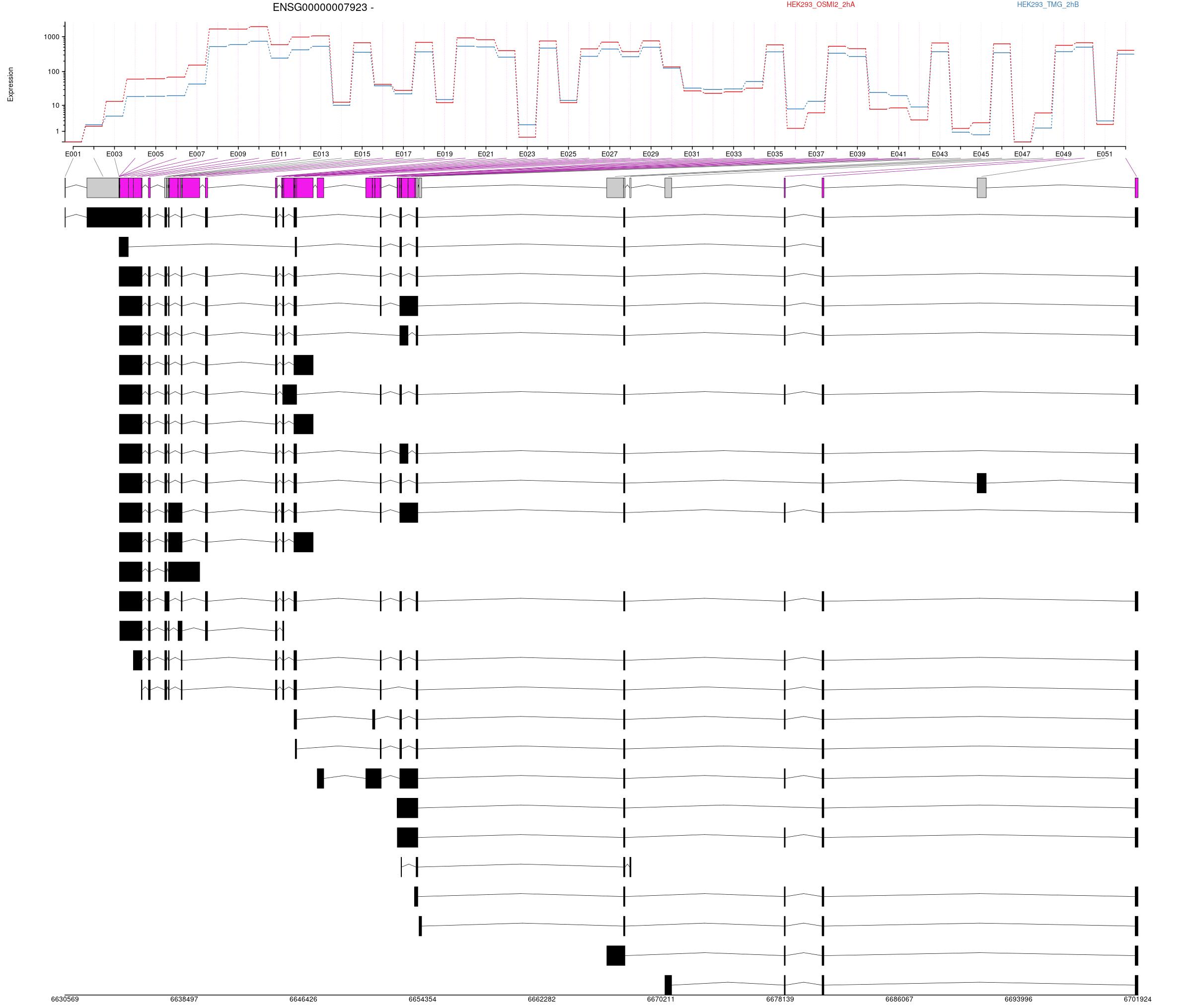
Task: Select exon label E039
Action: pyautogui.click(x=857, y=154)
